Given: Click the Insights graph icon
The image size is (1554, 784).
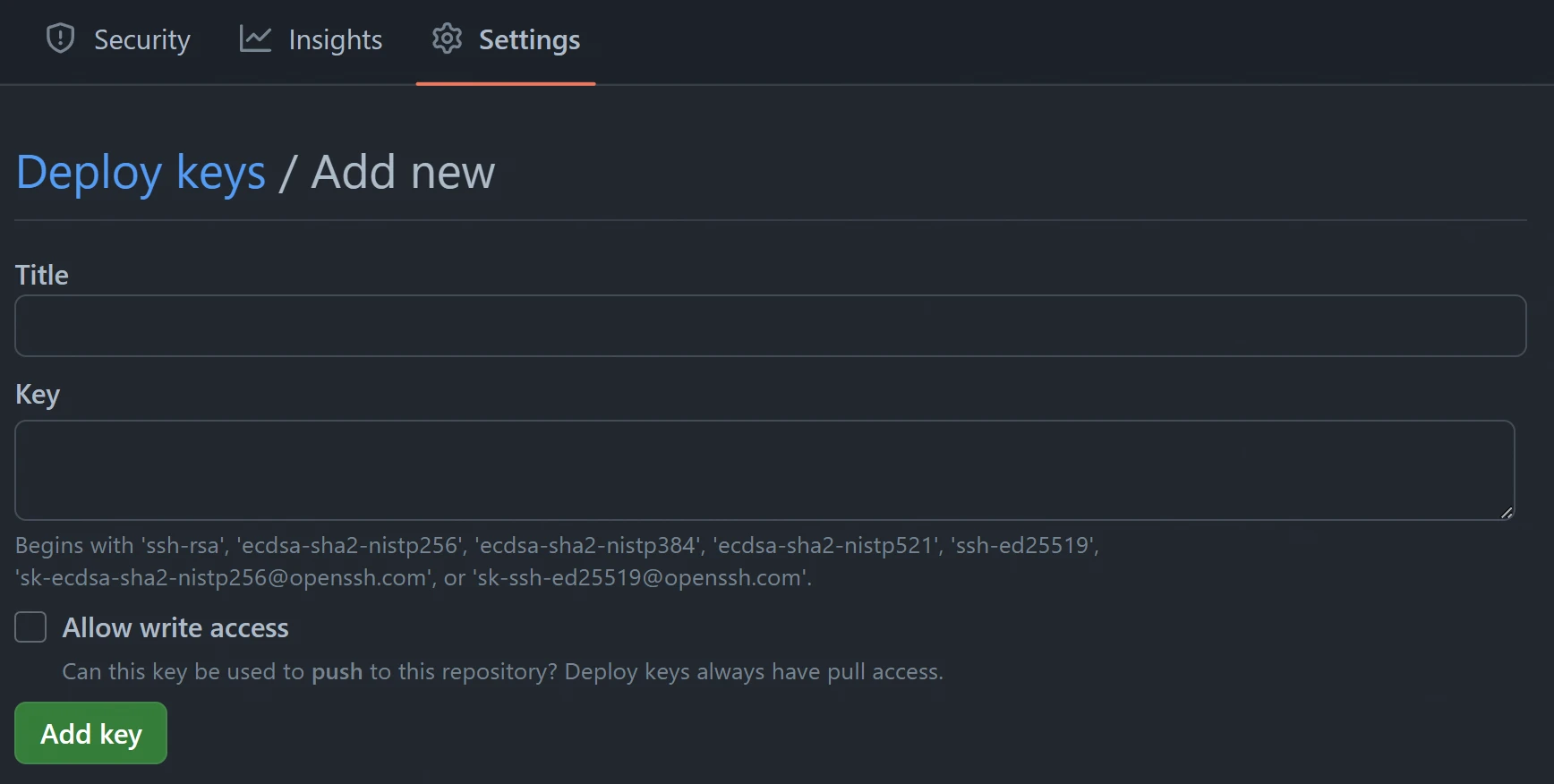Looking at the screenshot, I should coord(255,38).
